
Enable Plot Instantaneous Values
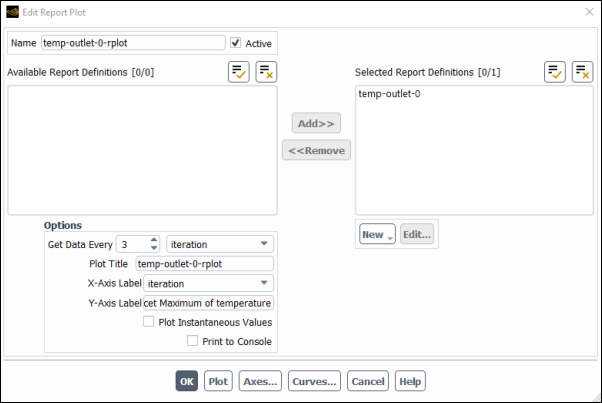point(149,322)
